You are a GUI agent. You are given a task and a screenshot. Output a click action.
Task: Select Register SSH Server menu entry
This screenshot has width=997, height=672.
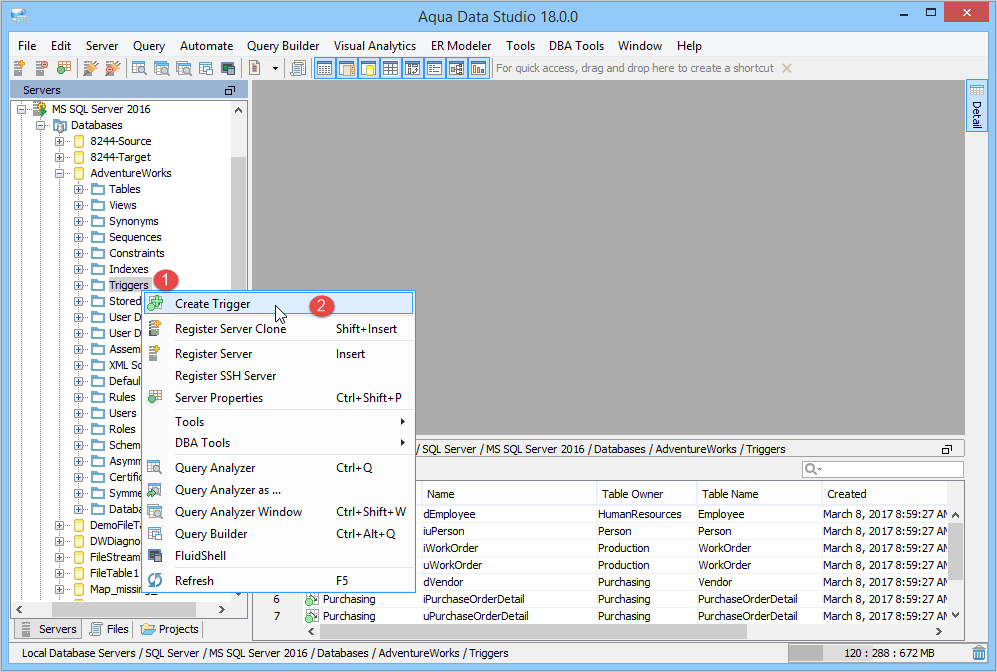click(x=279, y=376)
